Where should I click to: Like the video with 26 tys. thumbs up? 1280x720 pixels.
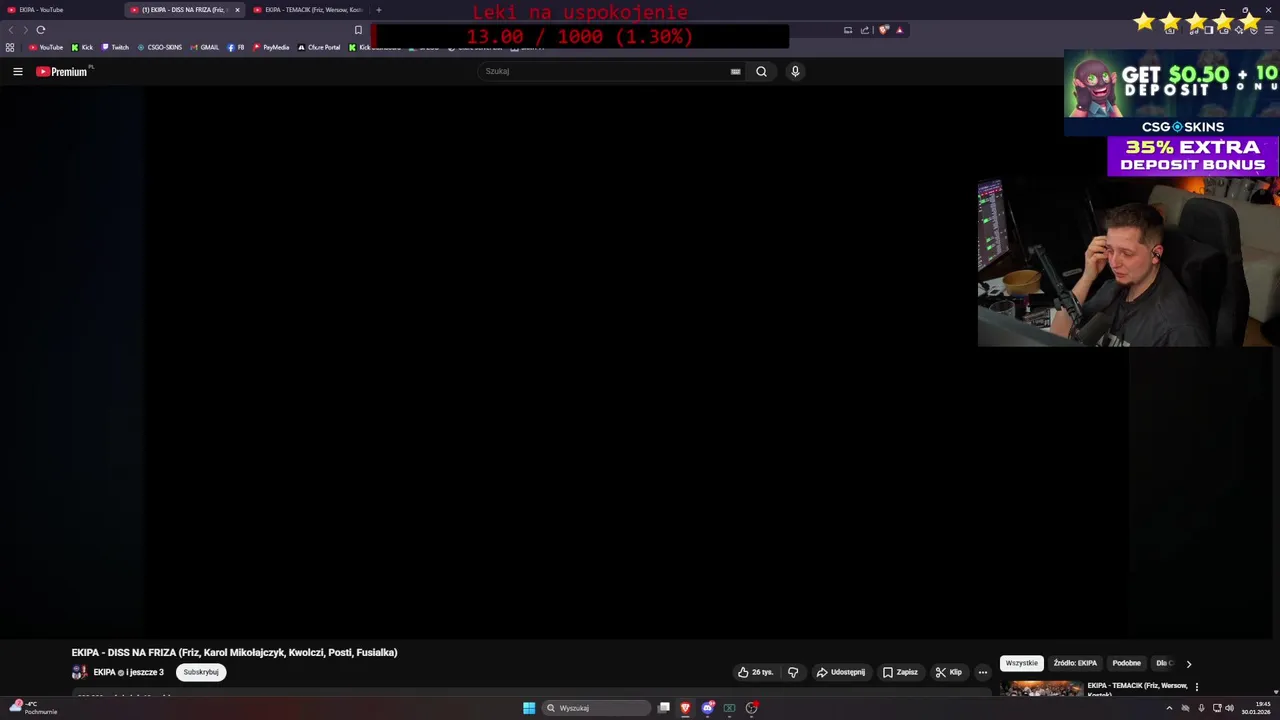point(756,672)
